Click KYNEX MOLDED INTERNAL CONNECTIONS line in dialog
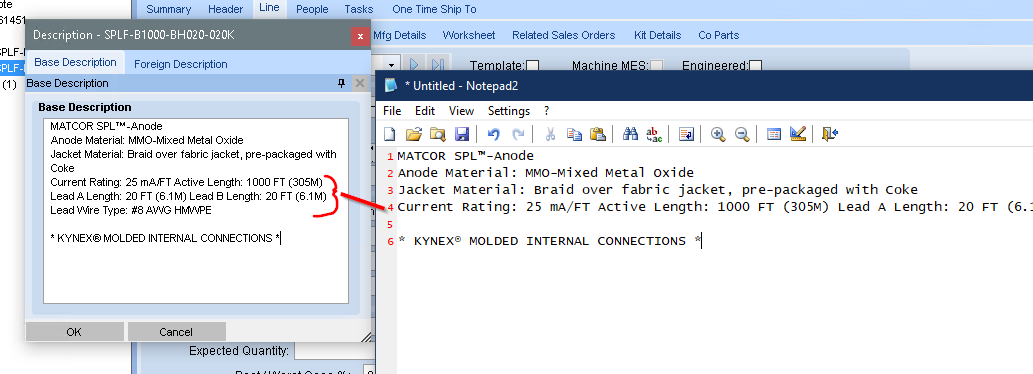The height and width of the screenshot is (374, 1033). 165,238
